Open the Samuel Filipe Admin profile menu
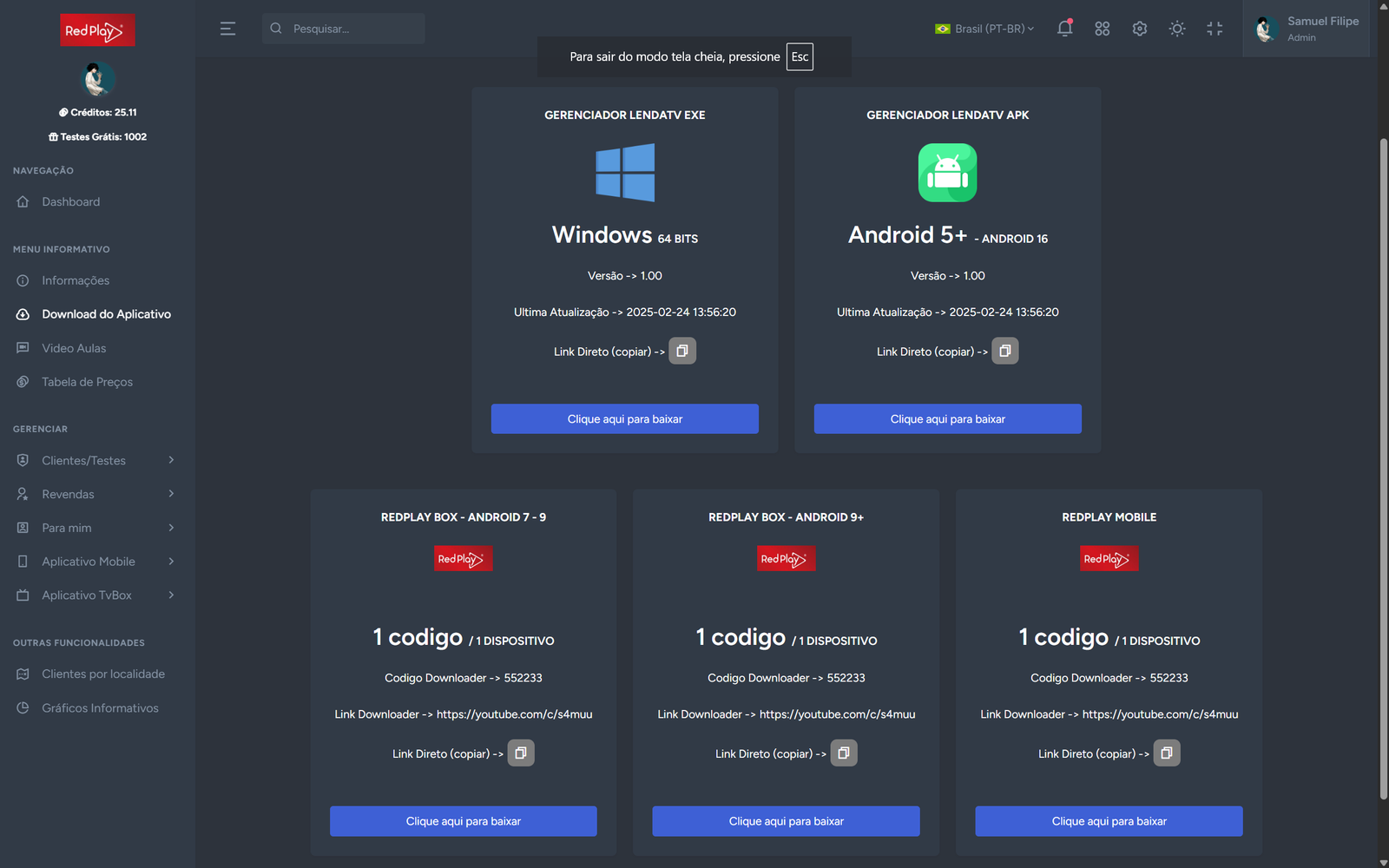This screenshot has height=868, width=1389. pyautogui.click(x=1307, y=29)
